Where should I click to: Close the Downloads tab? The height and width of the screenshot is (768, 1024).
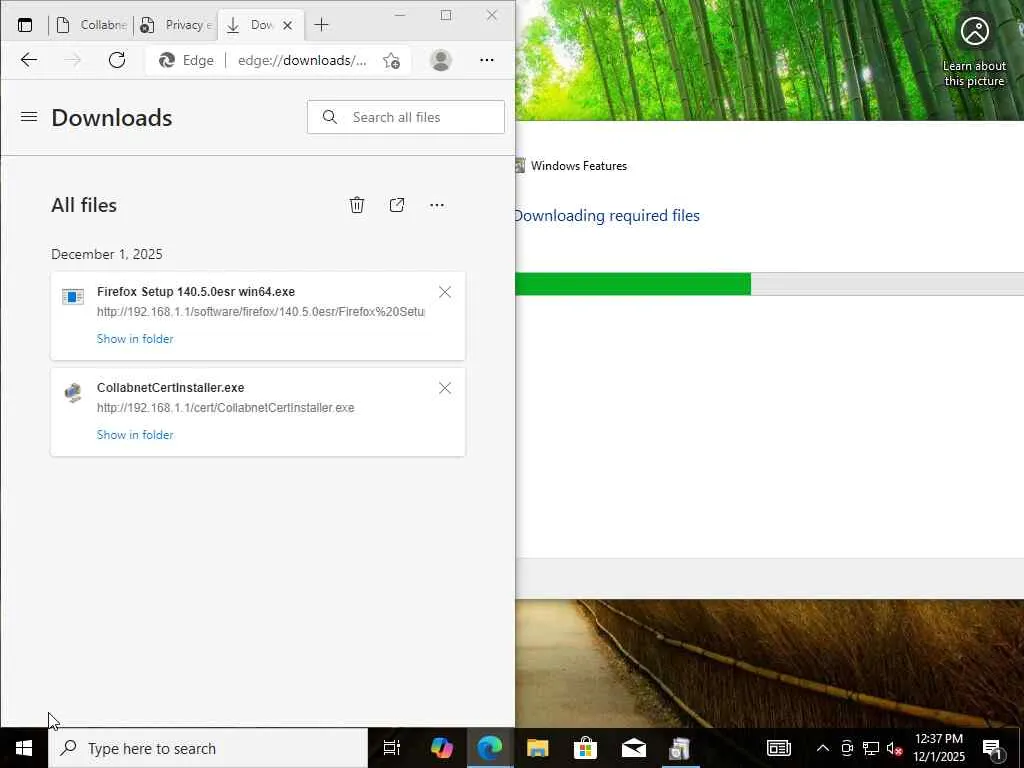click(287, 25)
